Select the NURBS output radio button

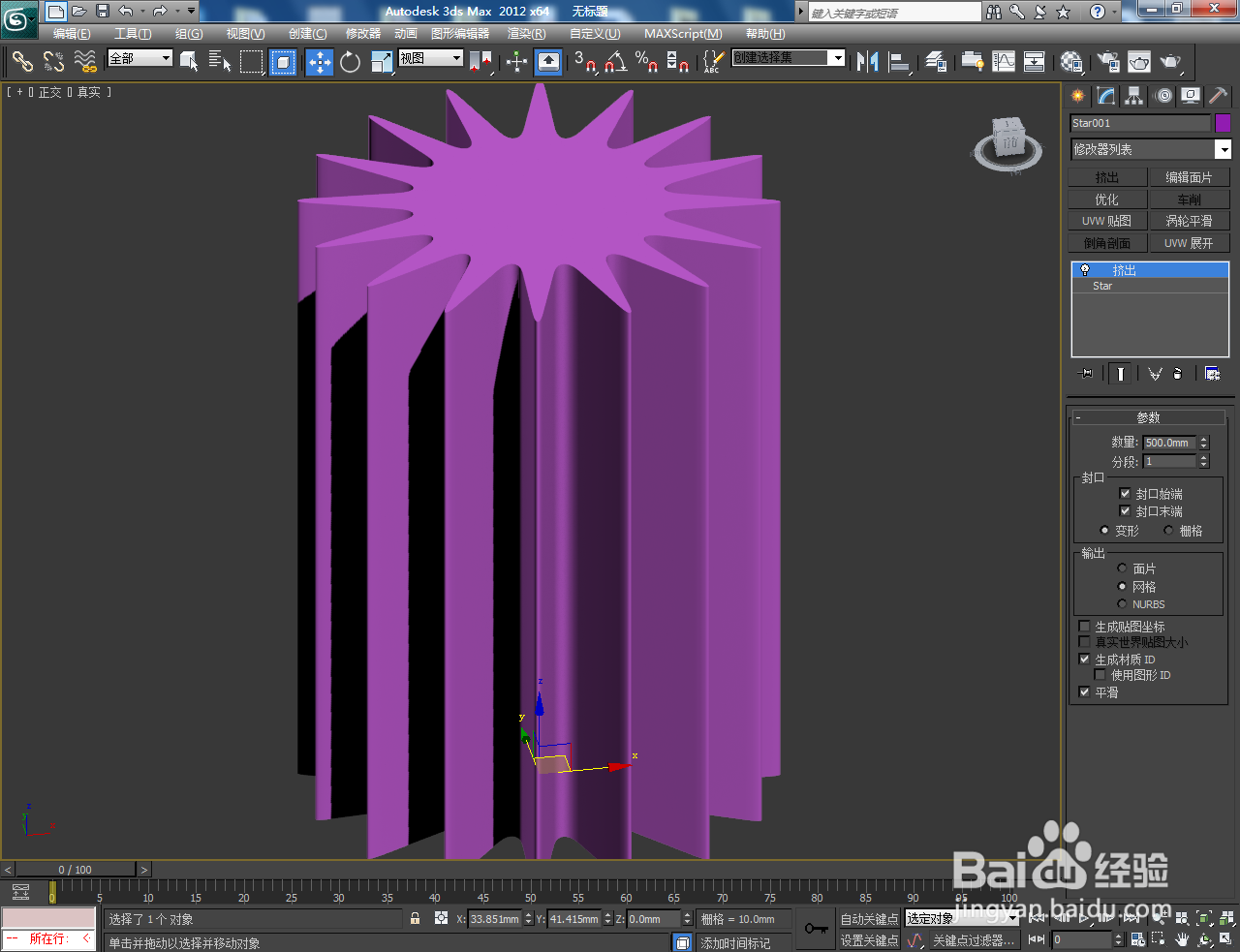(x=1122, y=603)
